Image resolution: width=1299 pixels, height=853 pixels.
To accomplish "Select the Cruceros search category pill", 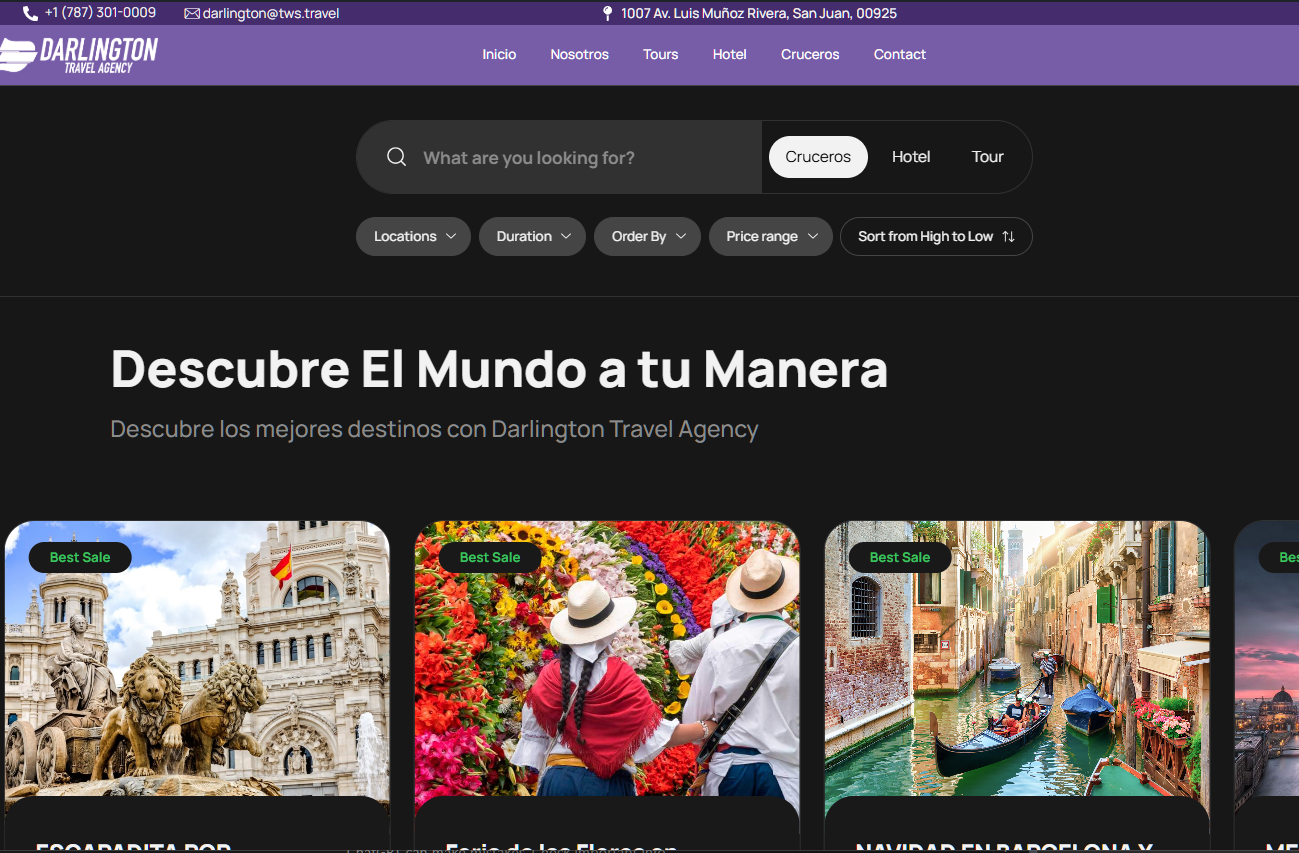I will [x=818, y=157].
